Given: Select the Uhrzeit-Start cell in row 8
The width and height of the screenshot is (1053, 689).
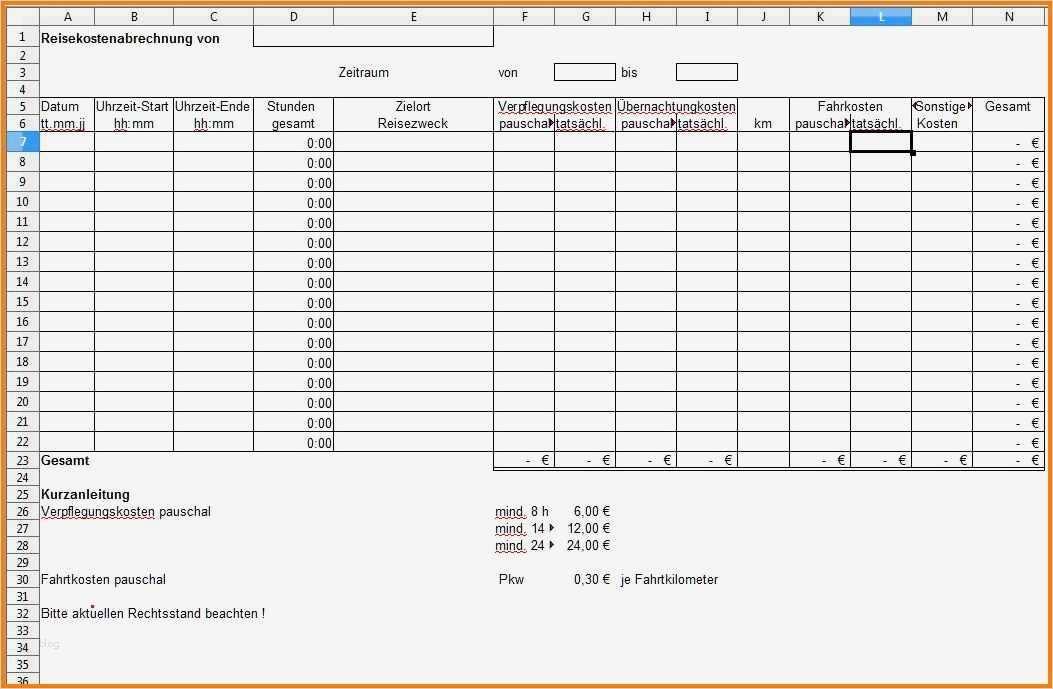Looking at the screenshot, I should pyautogui.click(x=134, y=162).
